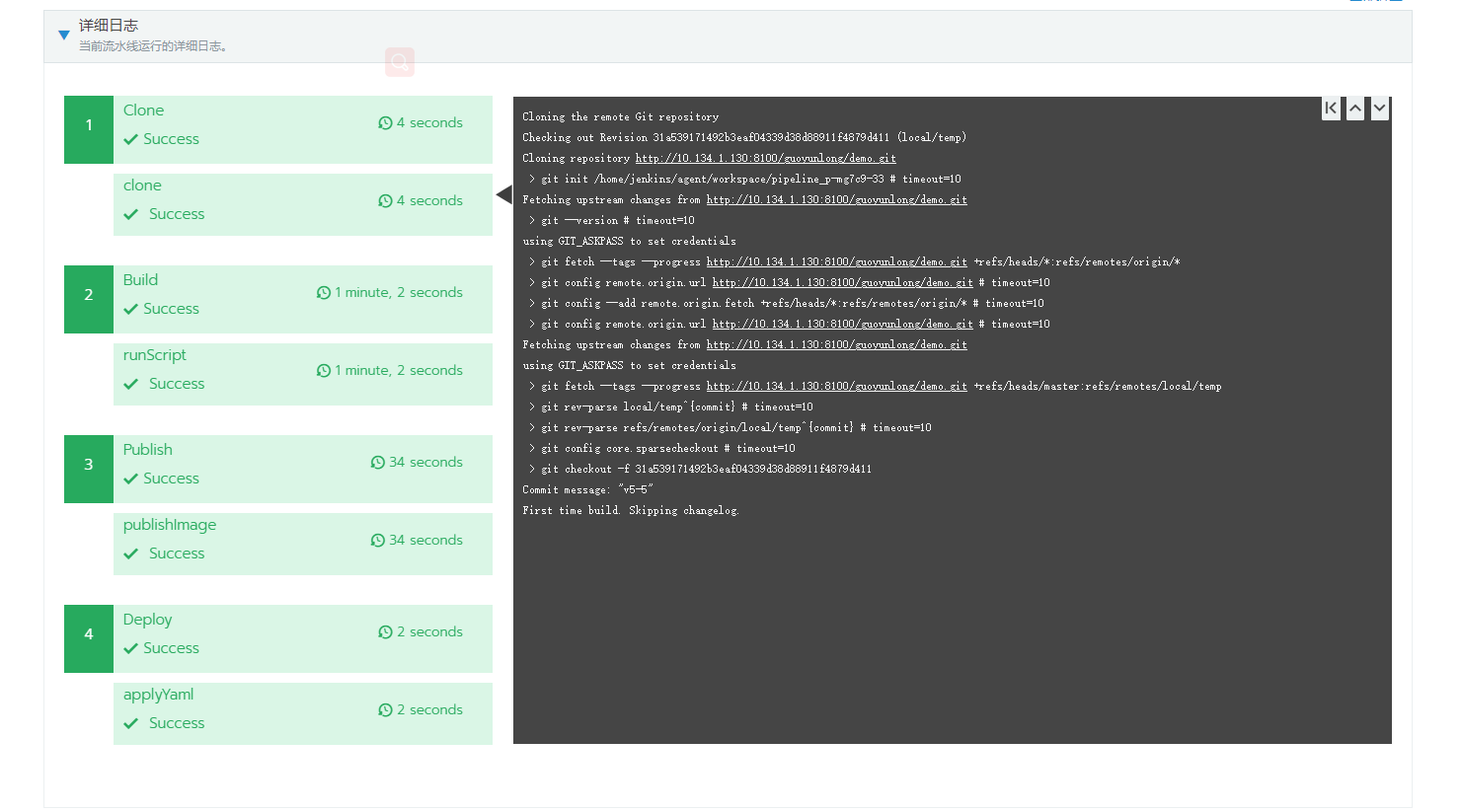The height and width of the screenshot is (812, 1461).
Task: Click the 'git config --add remote.origin.fetch' line
Action: (x=786, y=304)
